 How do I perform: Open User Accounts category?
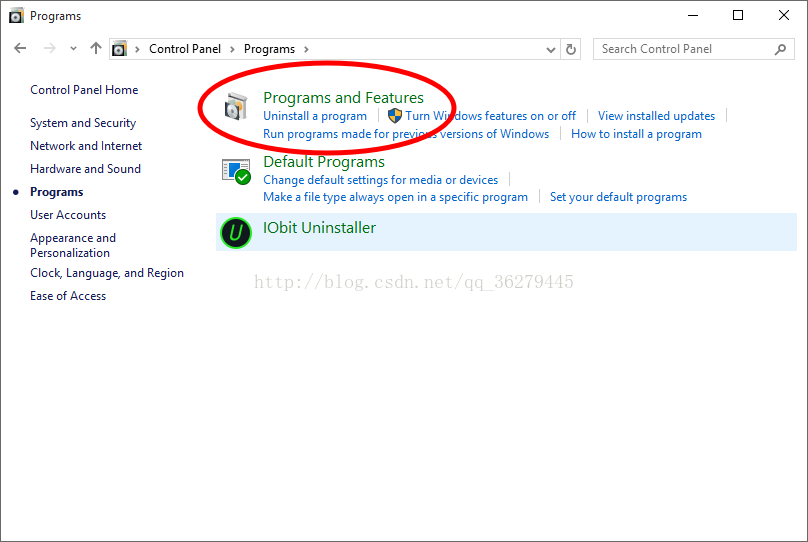(x=68, y=215)
